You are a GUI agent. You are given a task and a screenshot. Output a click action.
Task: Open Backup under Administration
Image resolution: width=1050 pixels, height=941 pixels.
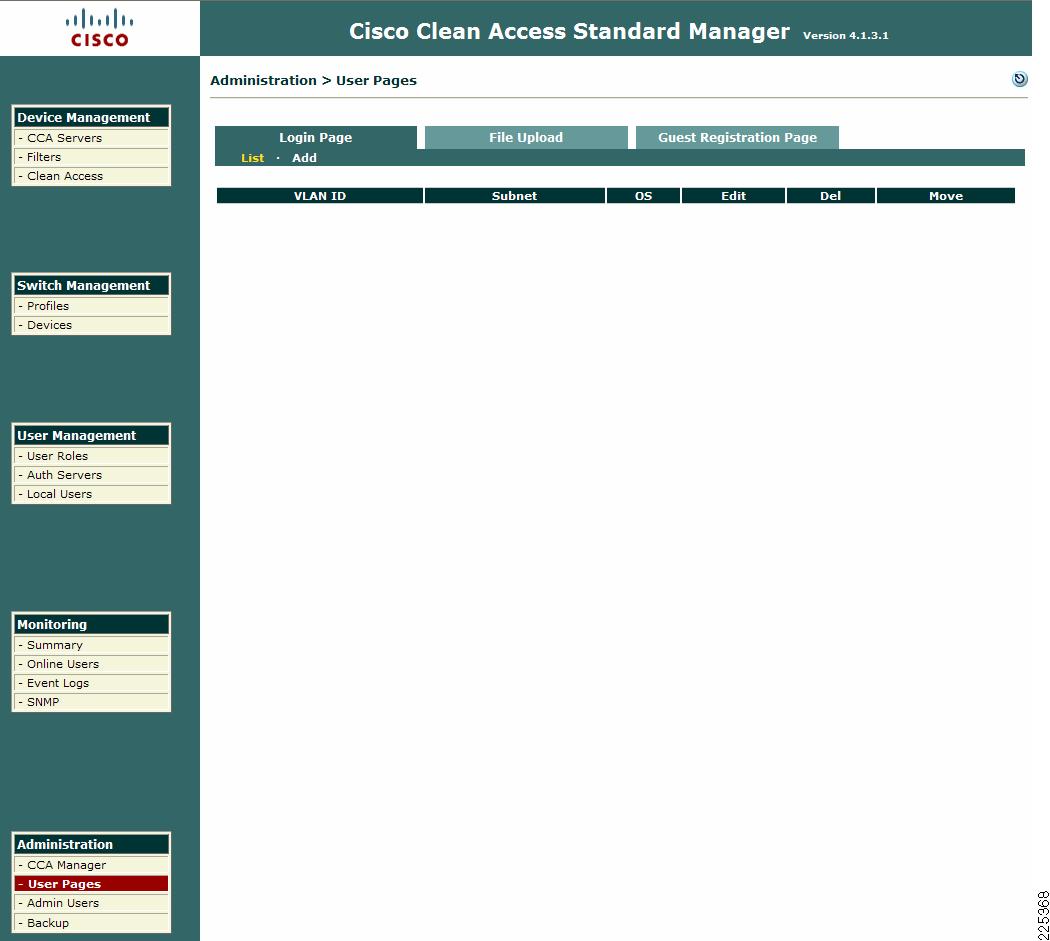[92, 923]
